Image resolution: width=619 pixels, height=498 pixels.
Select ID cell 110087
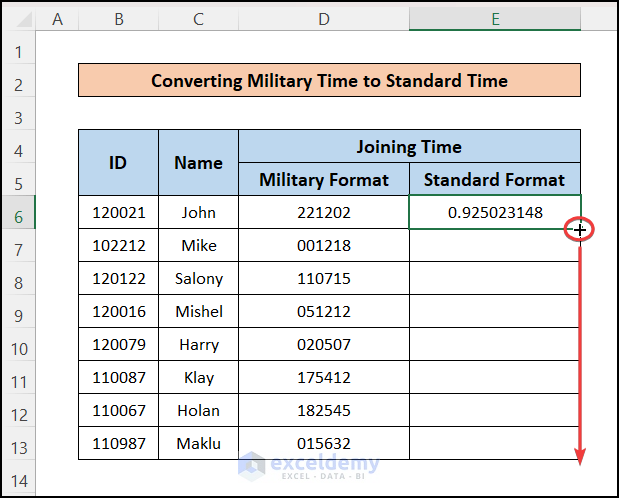point(118,377)
